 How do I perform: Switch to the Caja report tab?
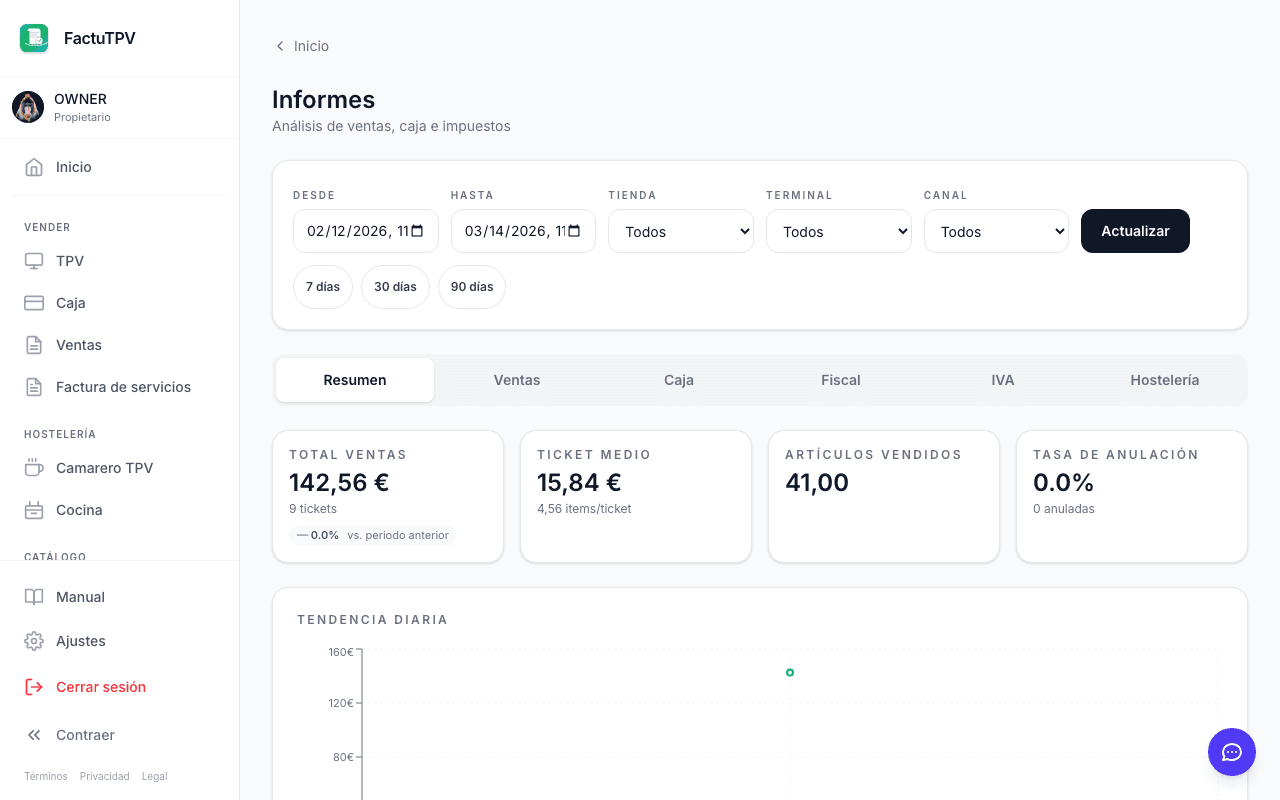coord(679,380)
